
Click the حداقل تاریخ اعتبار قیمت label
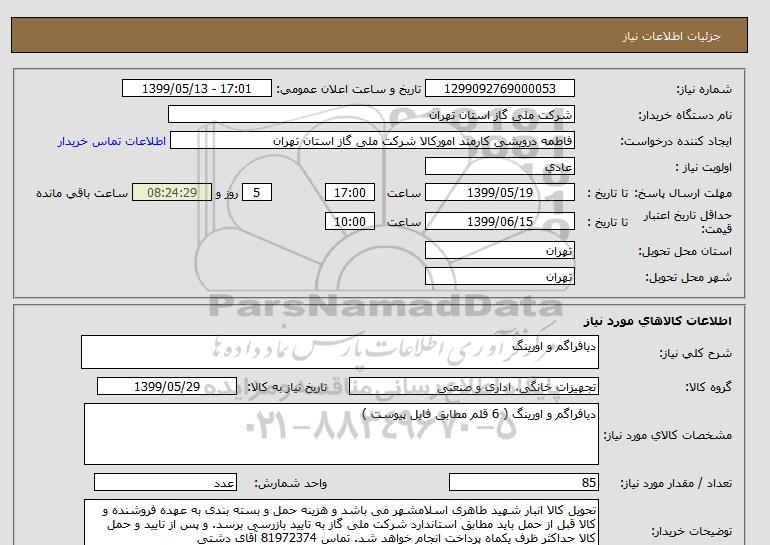pos(688,222)
